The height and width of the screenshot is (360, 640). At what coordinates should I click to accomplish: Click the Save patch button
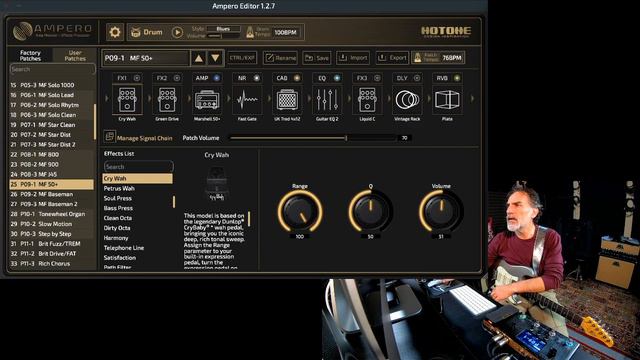coord(317,58)
